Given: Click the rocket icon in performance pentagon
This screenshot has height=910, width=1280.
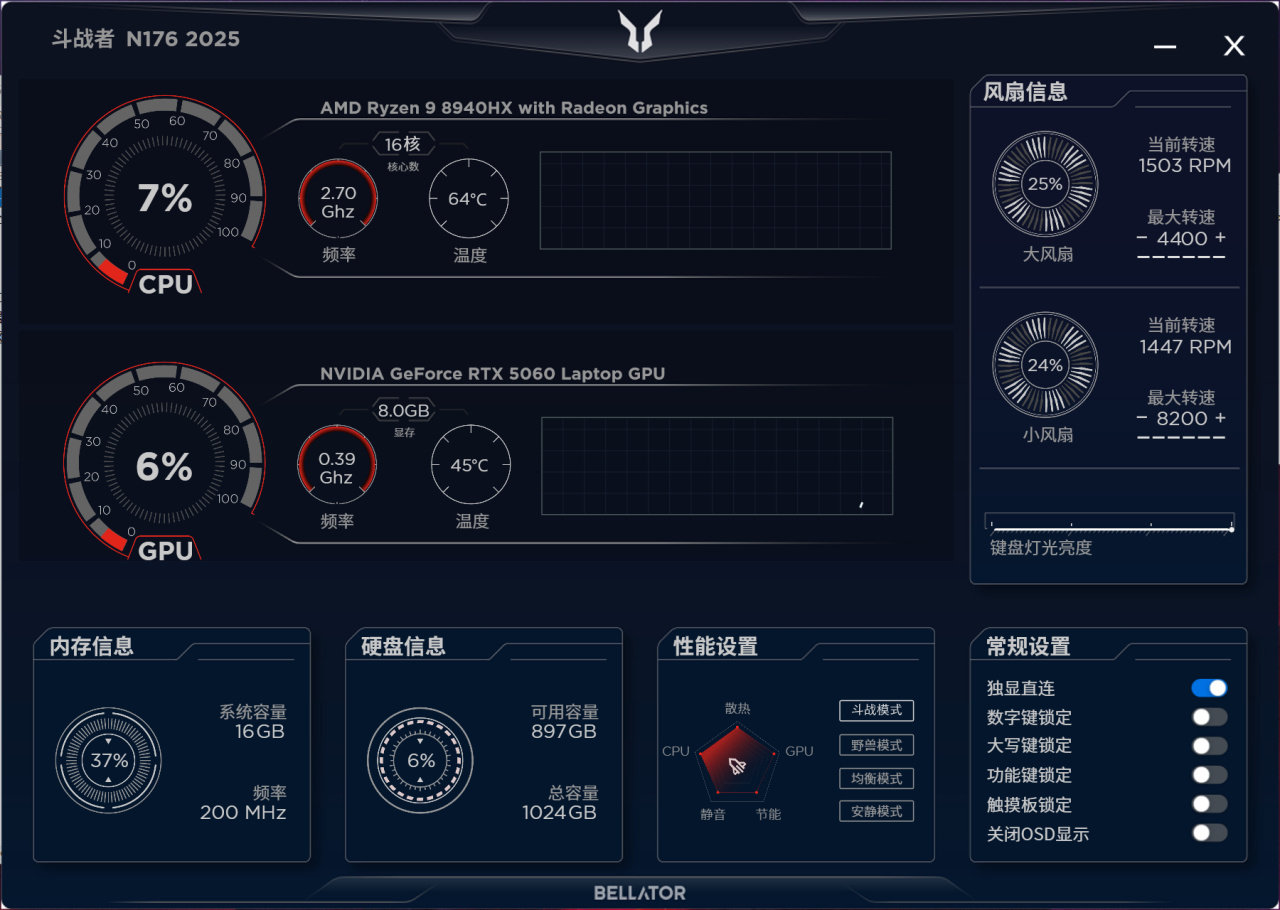Looking at the screenshot, I should pos(737,767).
